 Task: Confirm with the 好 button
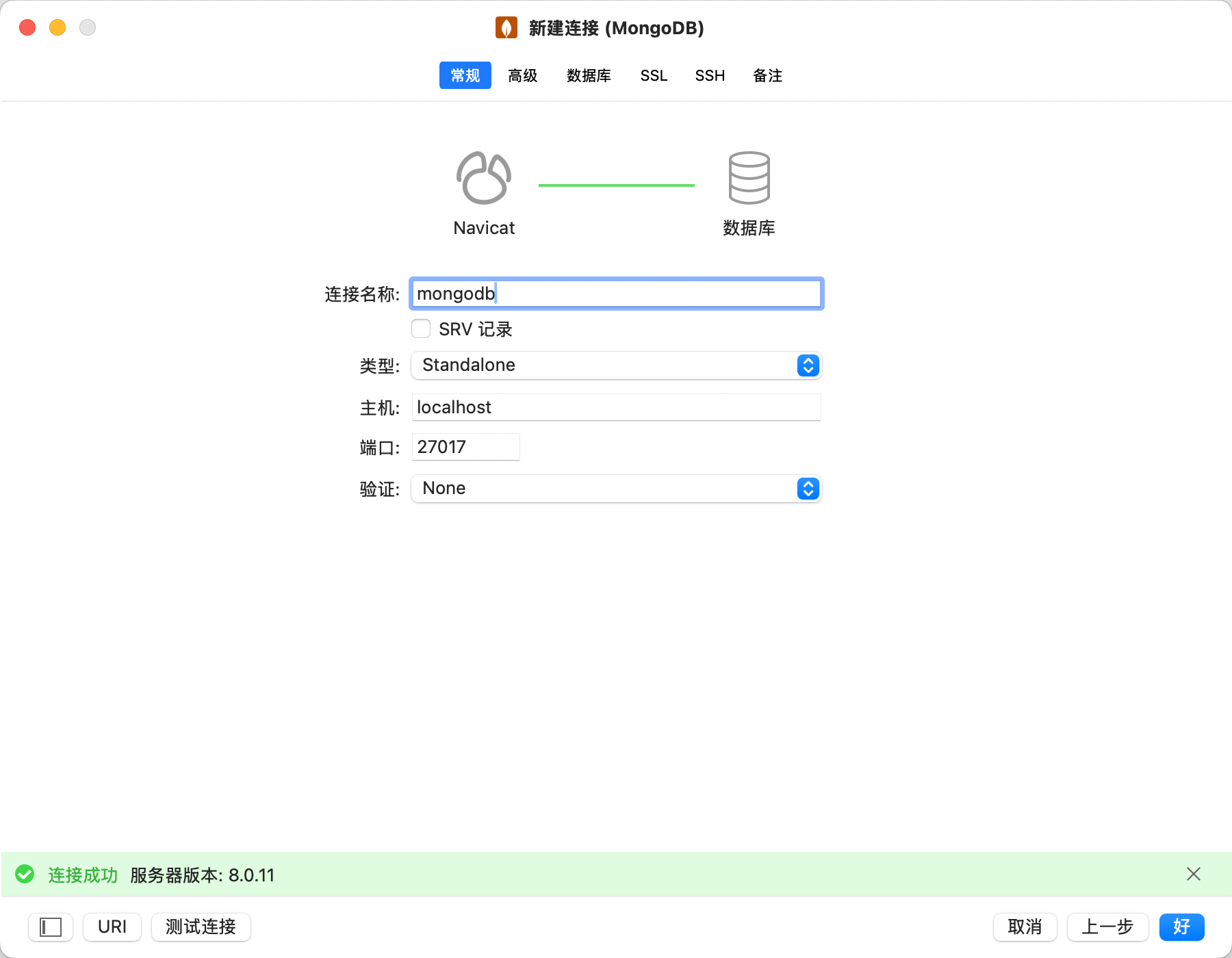[x=1180, y=927]
